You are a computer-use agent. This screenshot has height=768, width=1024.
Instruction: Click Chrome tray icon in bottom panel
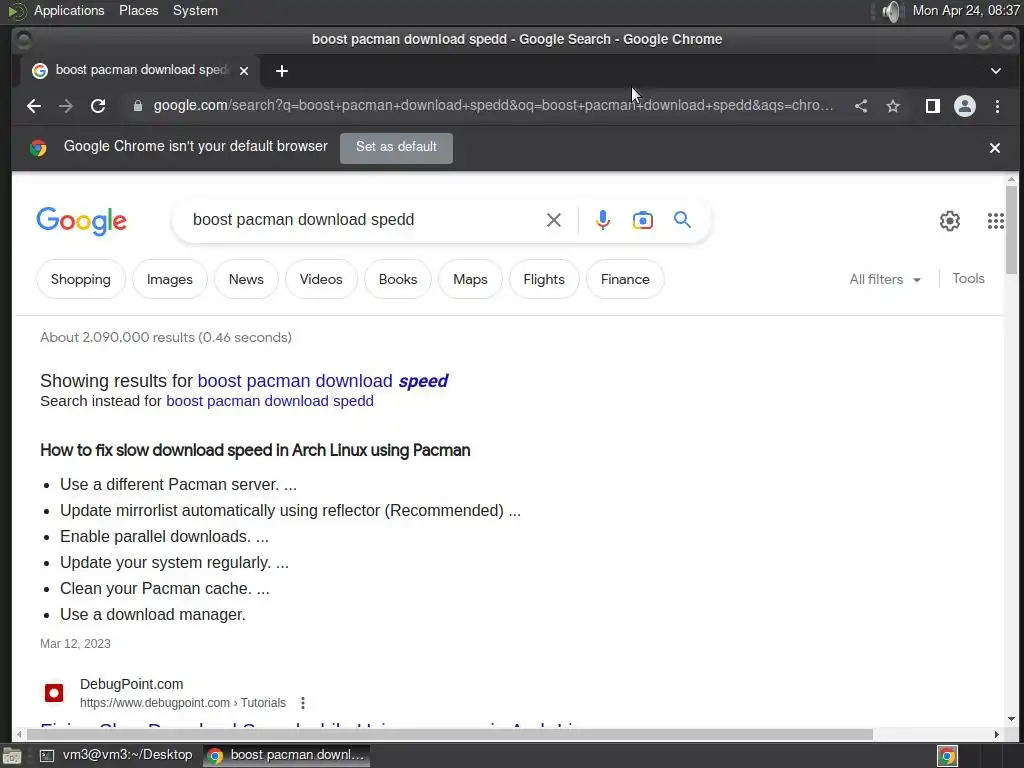coord(948,756)
